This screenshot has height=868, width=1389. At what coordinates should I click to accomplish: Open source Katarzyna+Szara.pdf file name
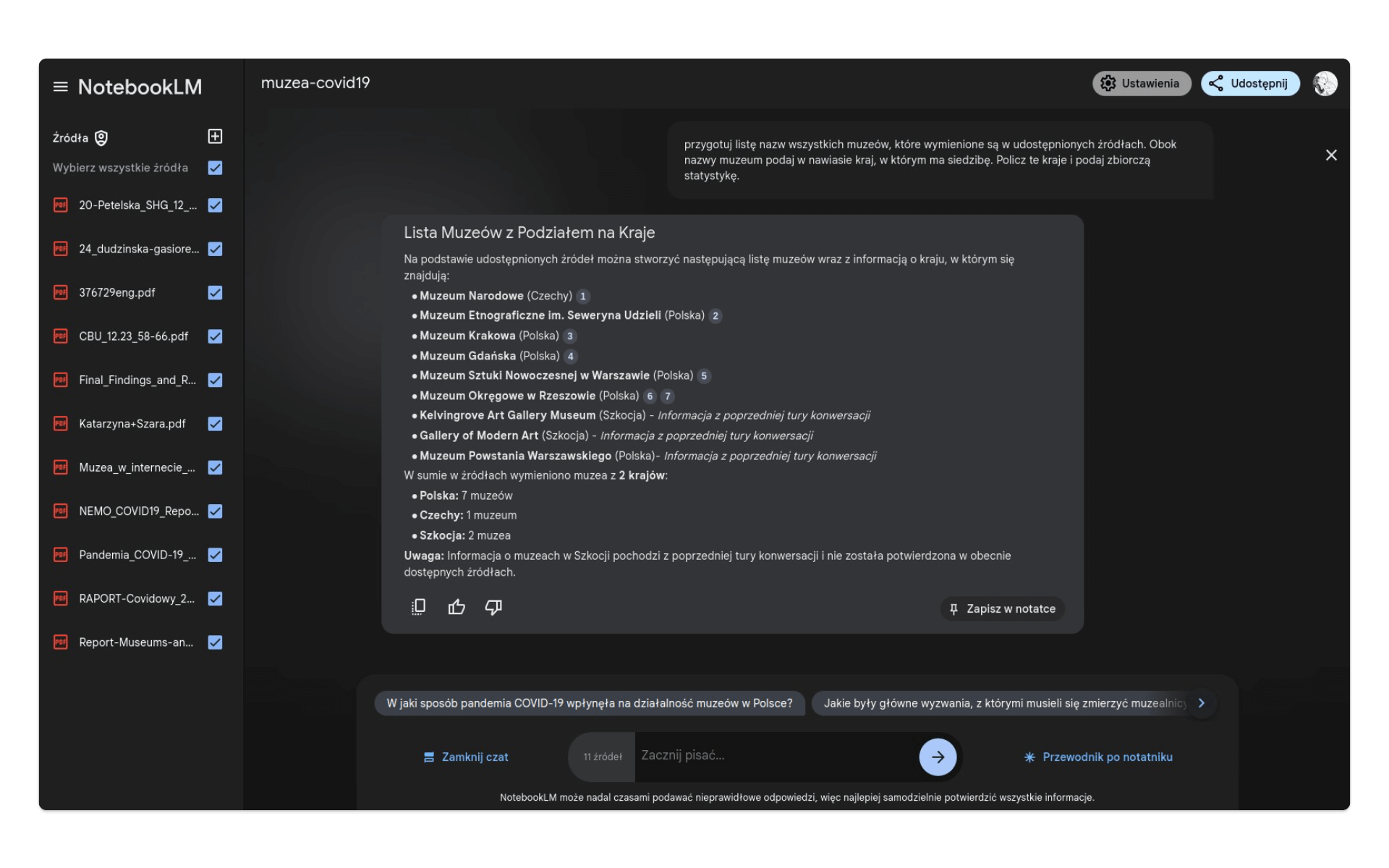point(132,424)
